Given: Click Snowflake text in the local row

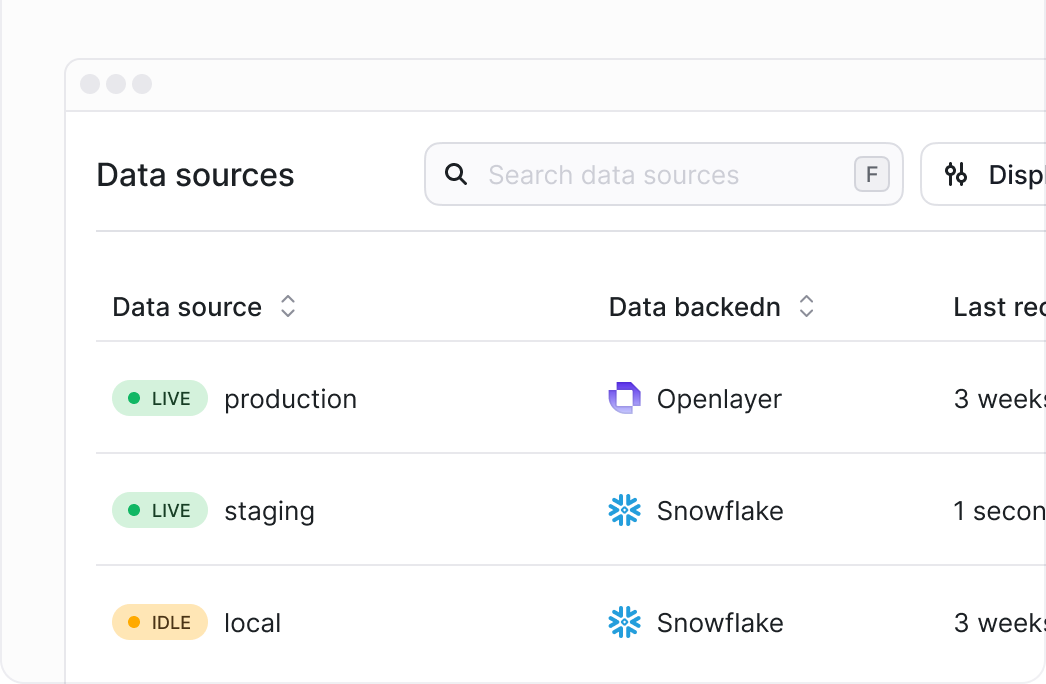Looking at the screenshot, I should [x=720, y=623].
